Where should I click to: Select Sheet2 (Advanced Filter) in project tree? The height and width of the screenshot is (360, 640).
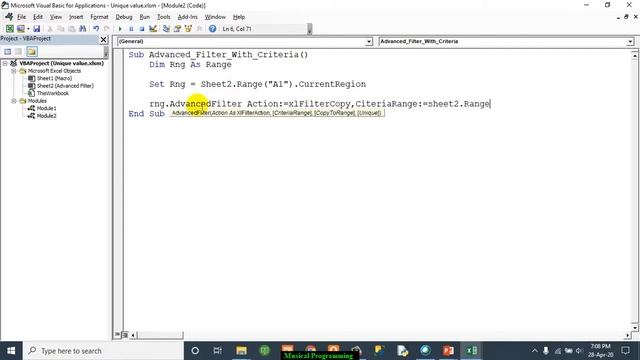pos(65,86)
